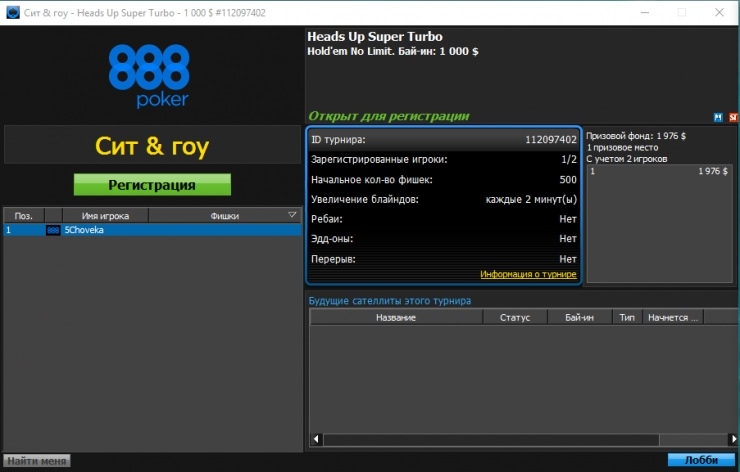Sort satellites by the Статус column
Viewport: 740px width, 472px height.
point(515,317)
